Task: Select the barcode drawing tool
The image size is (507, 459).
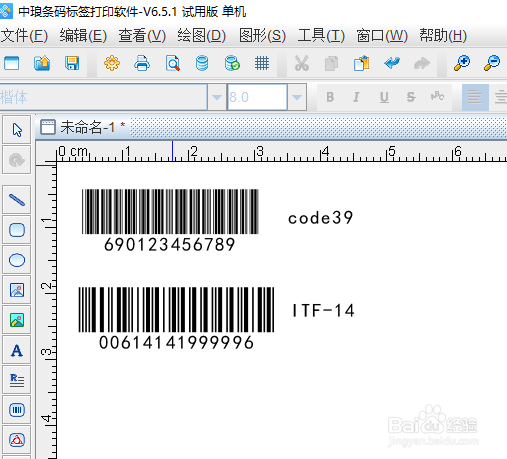Action: (x=17, y=410)
